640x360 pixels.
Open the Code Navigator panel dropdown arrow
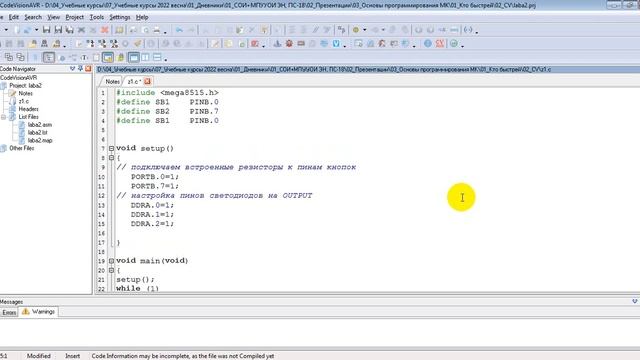(72, 69)
